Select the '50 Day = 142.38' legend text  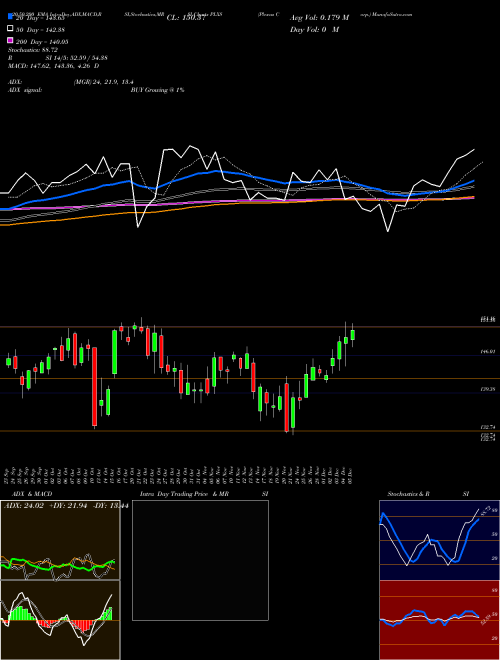(x=41, y=30)
